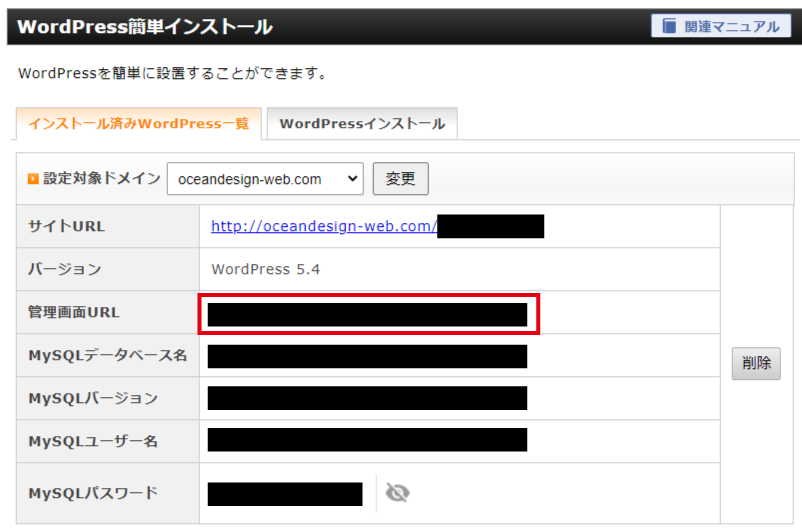Switch to the WordPressインストール tab

point(362,123)
